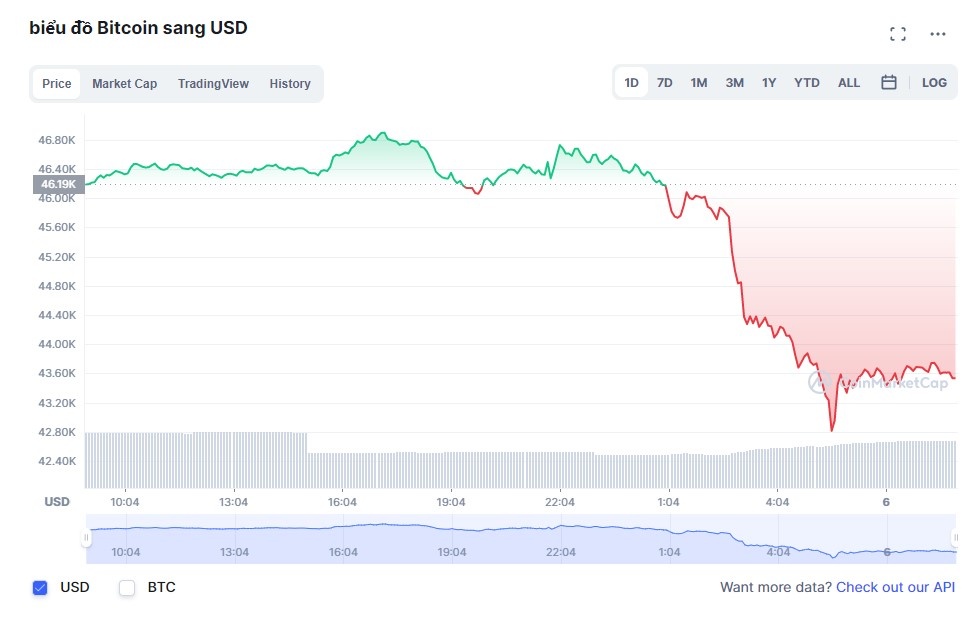Select the 1D time range icon button

(x=631, y=83)
